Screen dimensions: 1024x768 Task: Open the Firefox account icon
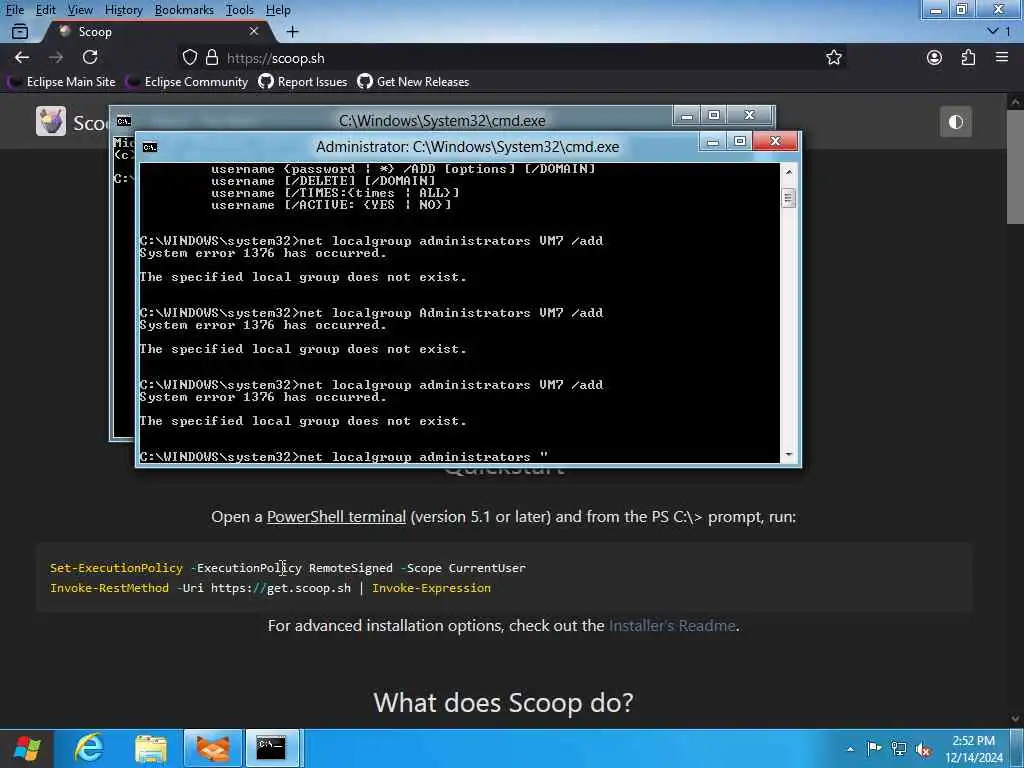pyautogui.click(x=934, y=57)
